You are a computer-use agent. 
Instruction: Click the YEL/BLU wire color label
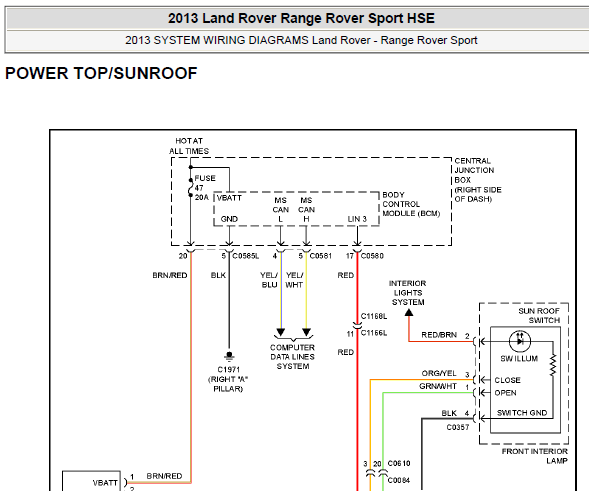(x=269, y=280)
